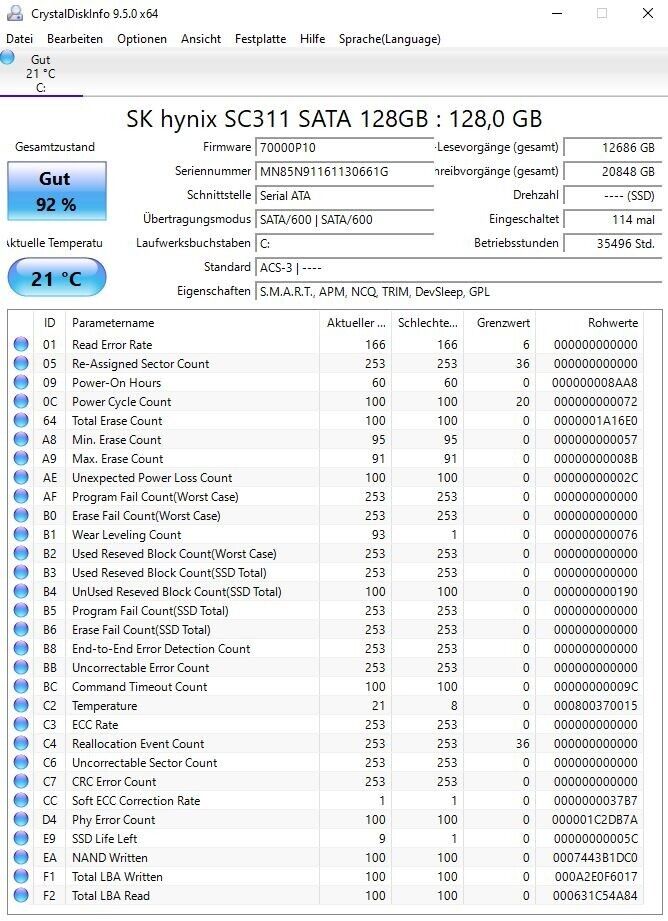Click the Grenzwert column header
668x921 pixels.
(499, 322)
